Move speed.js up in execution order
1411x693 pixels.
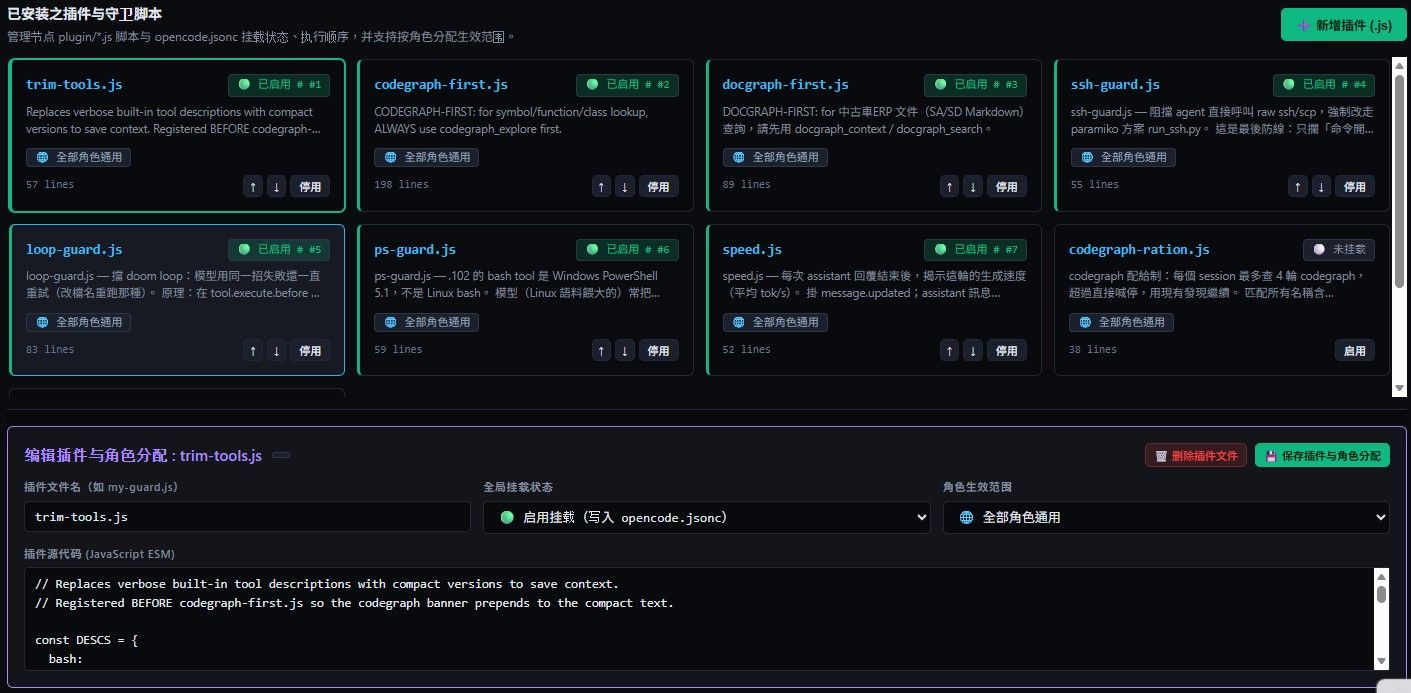(x=949, y=350)
